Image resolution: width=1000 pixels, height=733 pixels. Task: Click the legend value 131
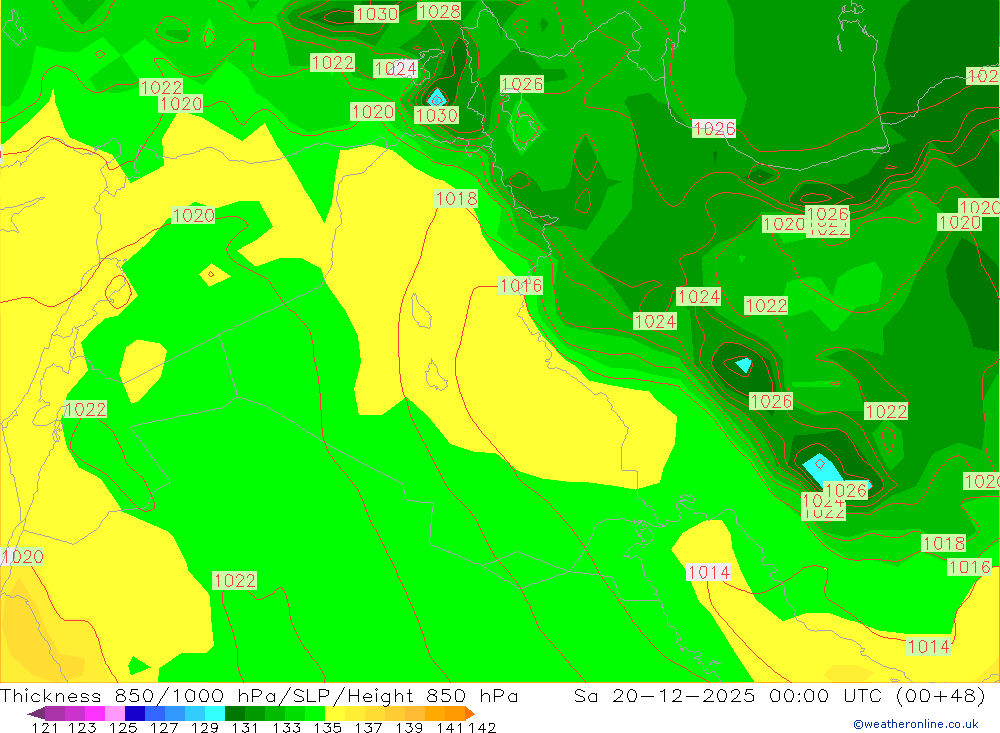(x=245, y=727)
